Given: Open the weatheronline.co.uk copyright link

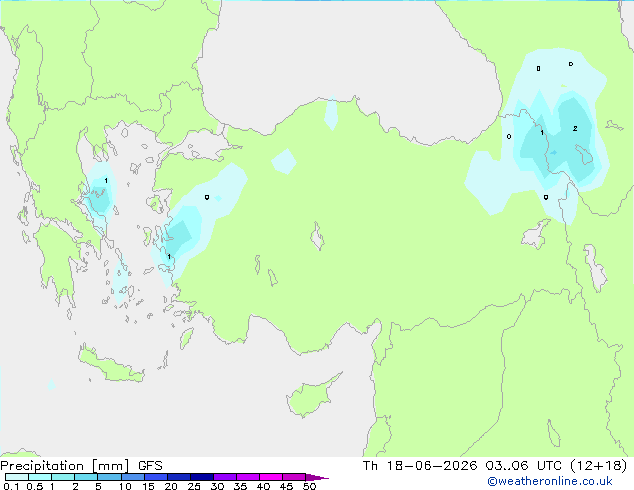Looking at the screenshot, I should coord(550,481).
